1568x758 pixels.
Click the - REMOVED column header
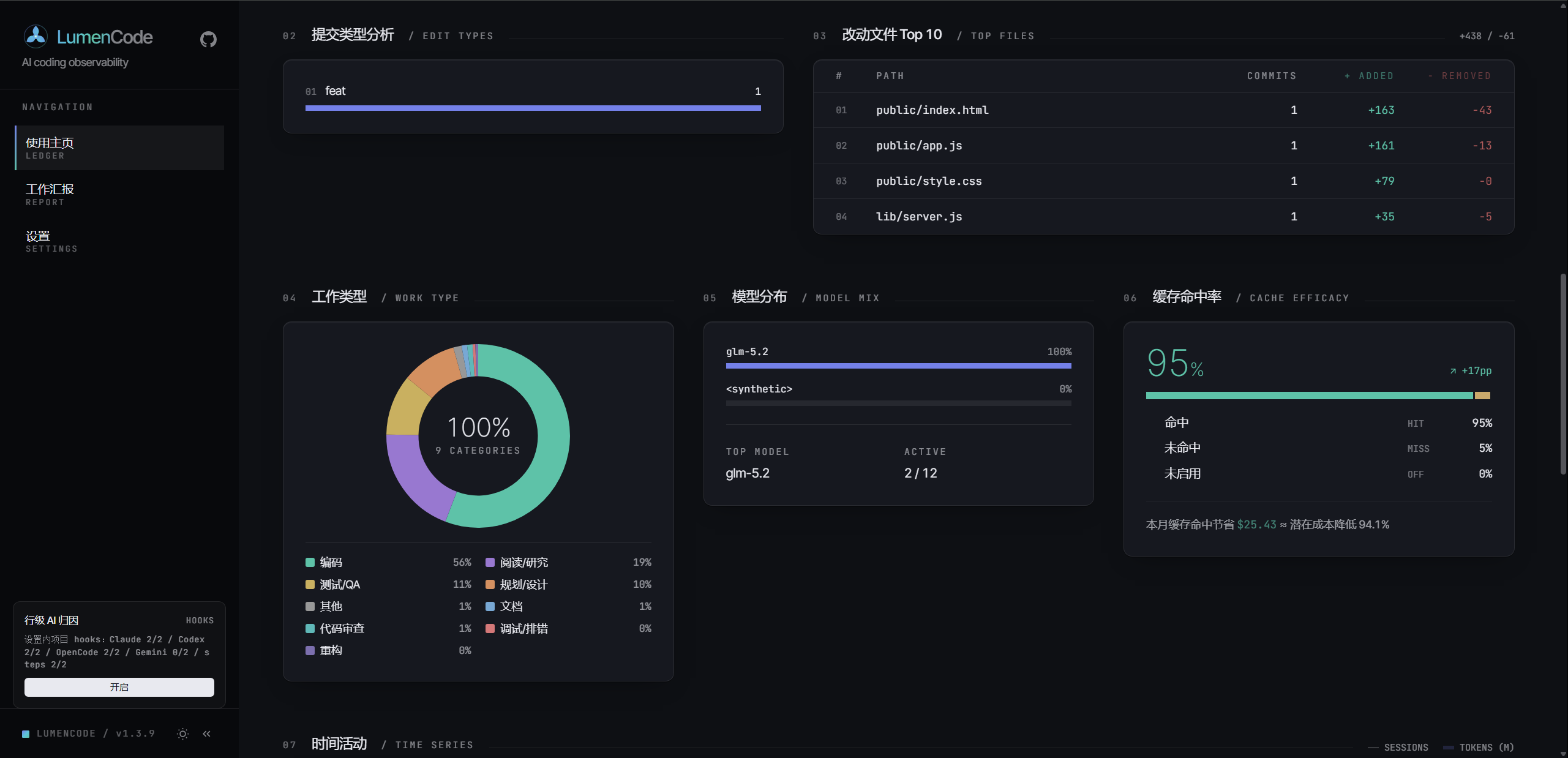click(1460, 76)
